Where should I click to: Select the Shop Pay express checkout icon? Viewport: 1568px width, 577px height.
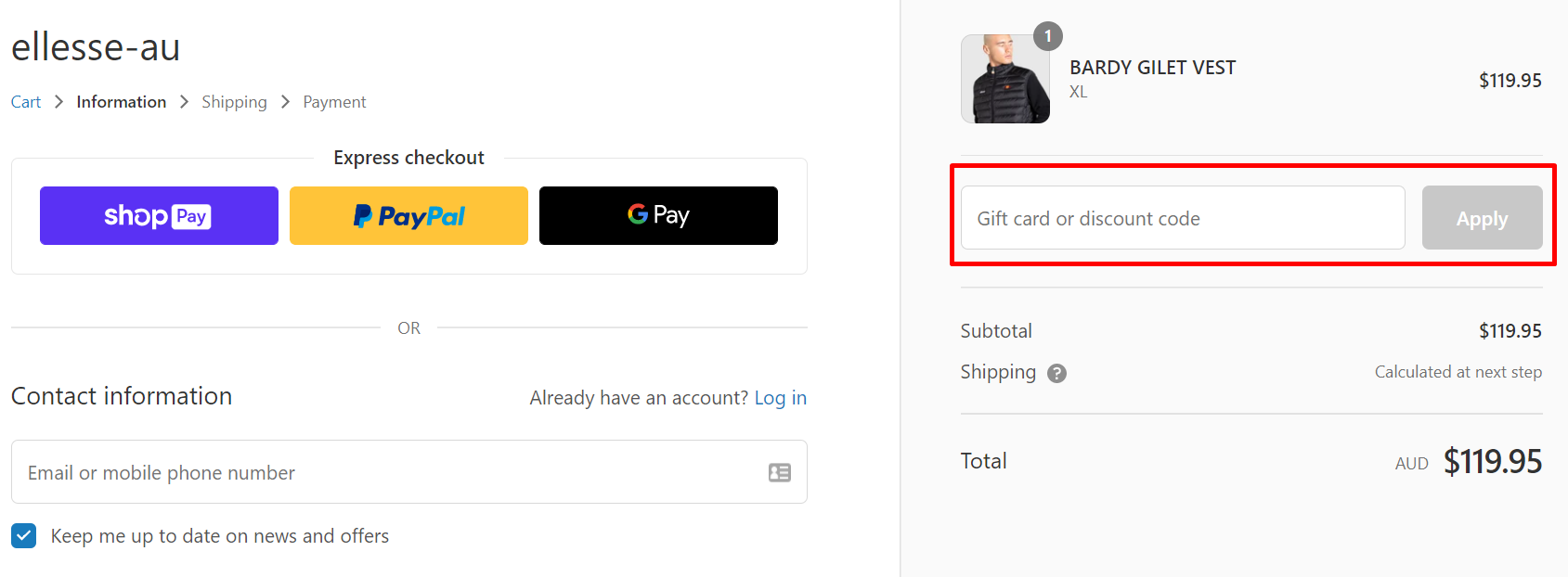158,215
